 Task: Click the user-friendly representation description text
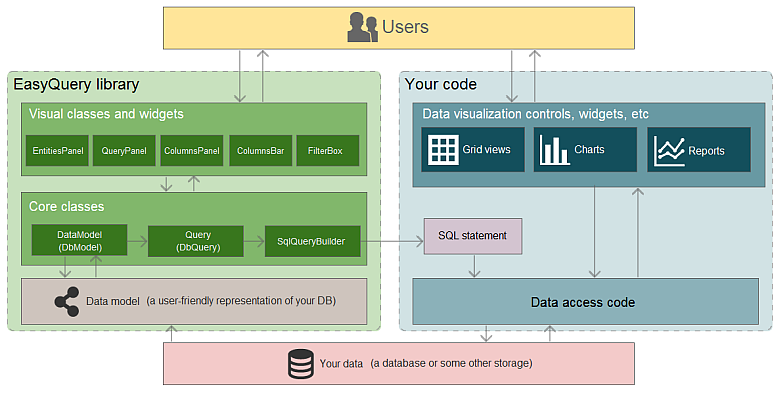tap(241, 301)
